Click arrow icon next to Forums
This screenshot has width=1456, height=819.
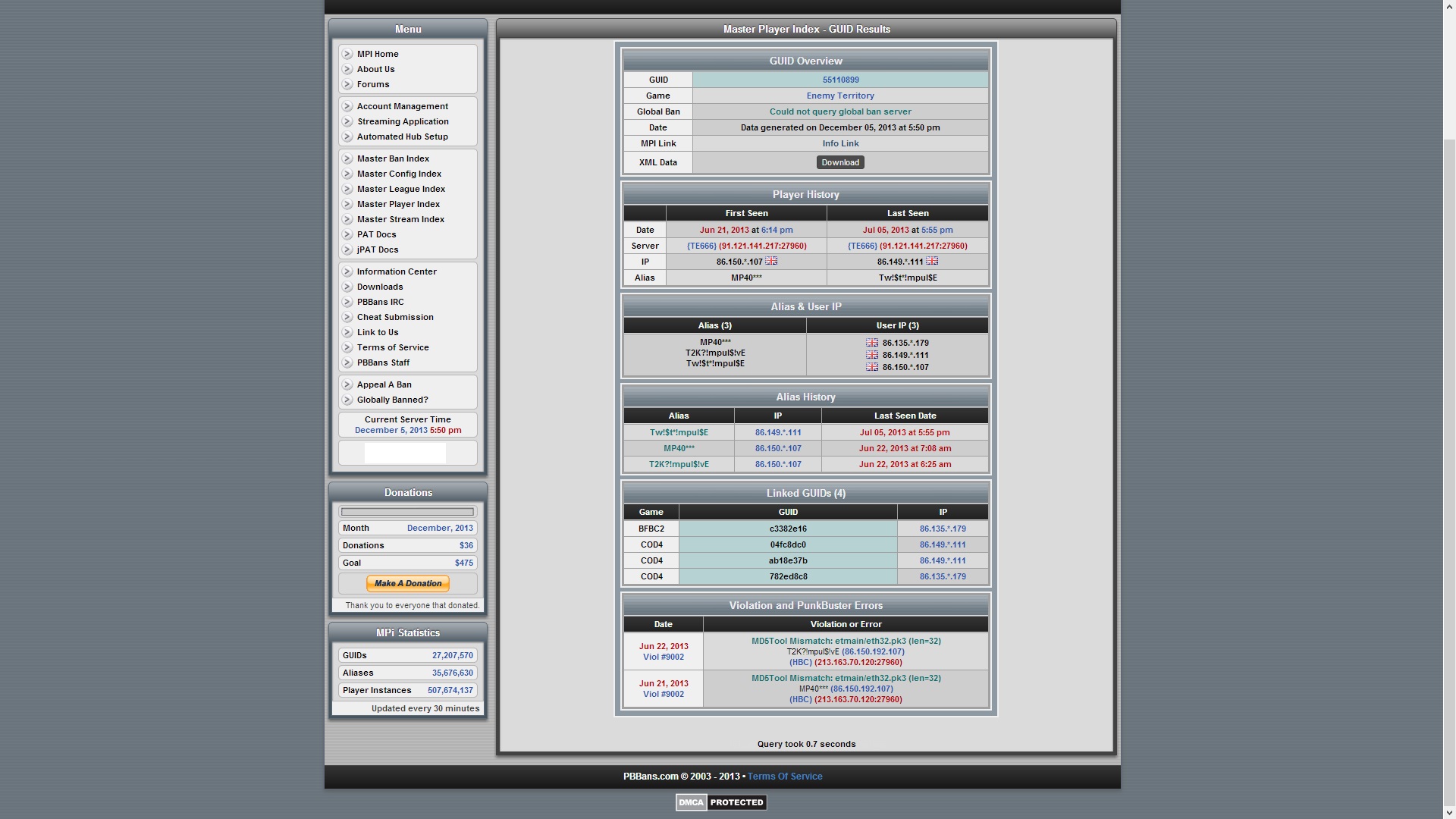point(347,84)
